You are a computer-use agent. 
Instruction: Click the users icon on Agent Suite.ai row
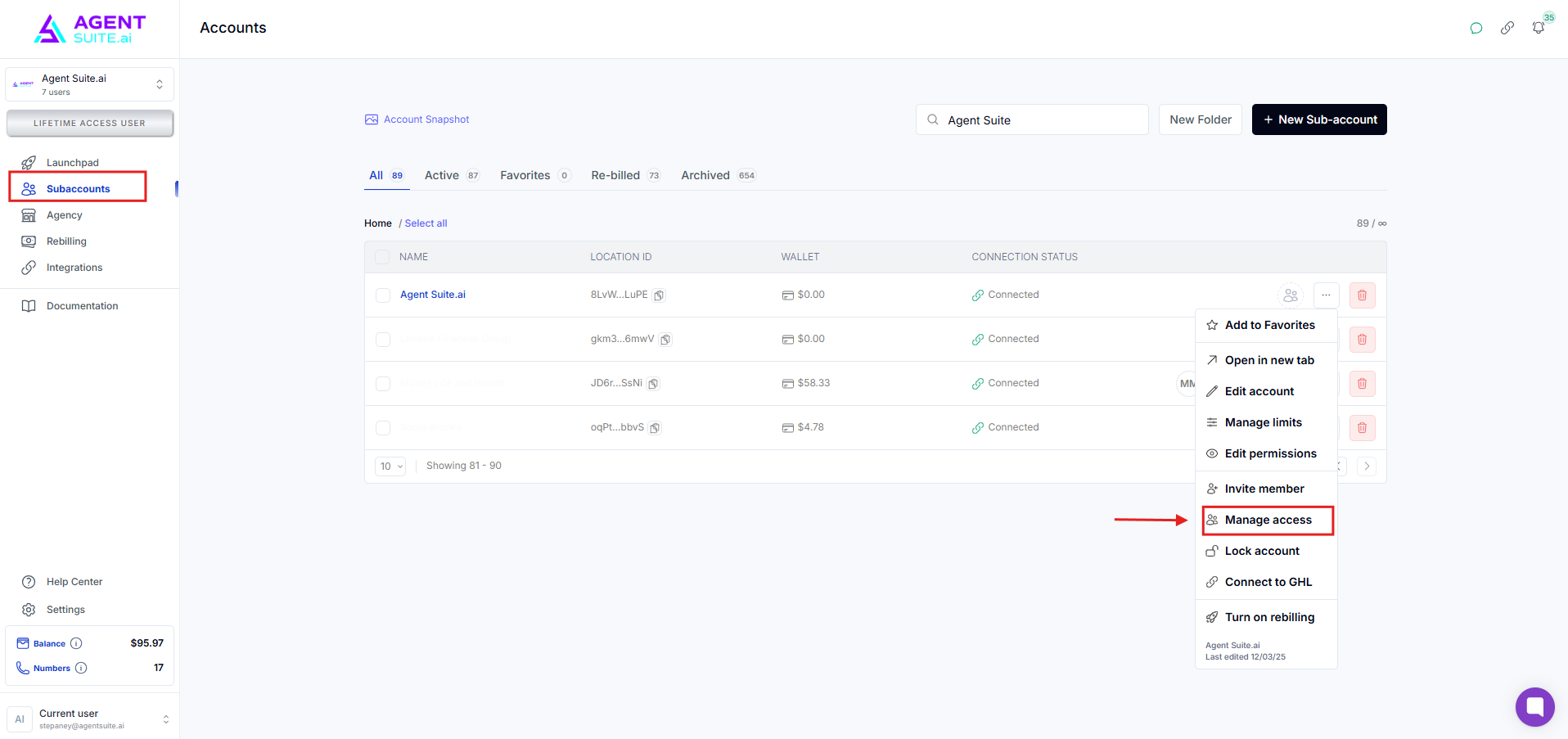pyautogui.click(x=1291, y=295)
